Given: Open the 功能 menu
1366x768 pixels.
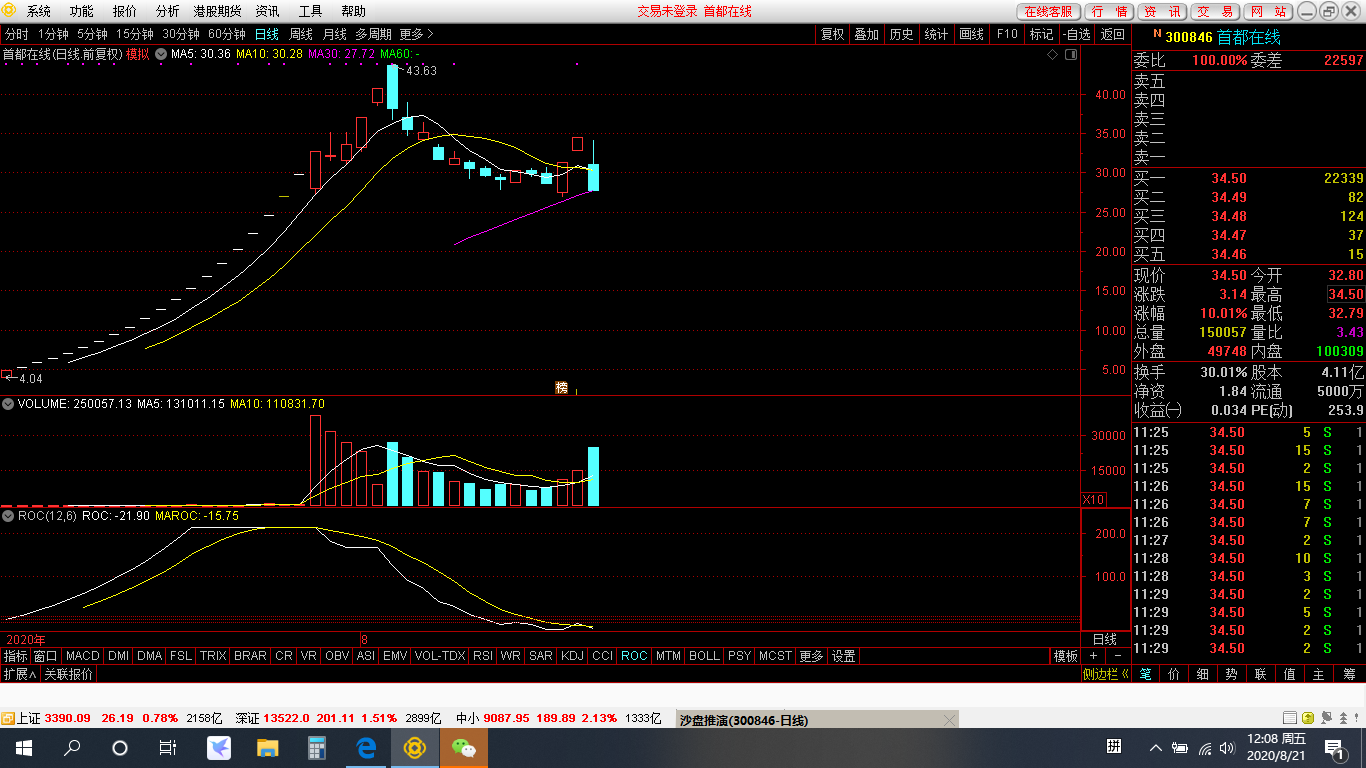Looking at the screenshot, I should click(81, 12).
